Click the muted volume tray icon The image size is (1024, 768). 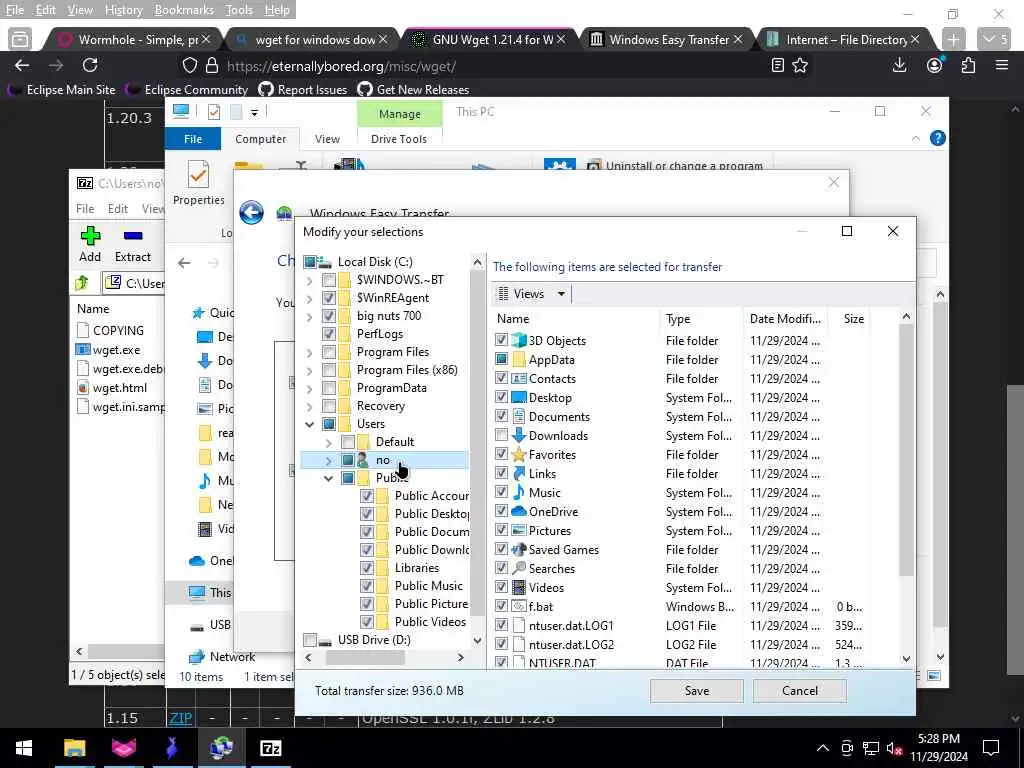894,748
